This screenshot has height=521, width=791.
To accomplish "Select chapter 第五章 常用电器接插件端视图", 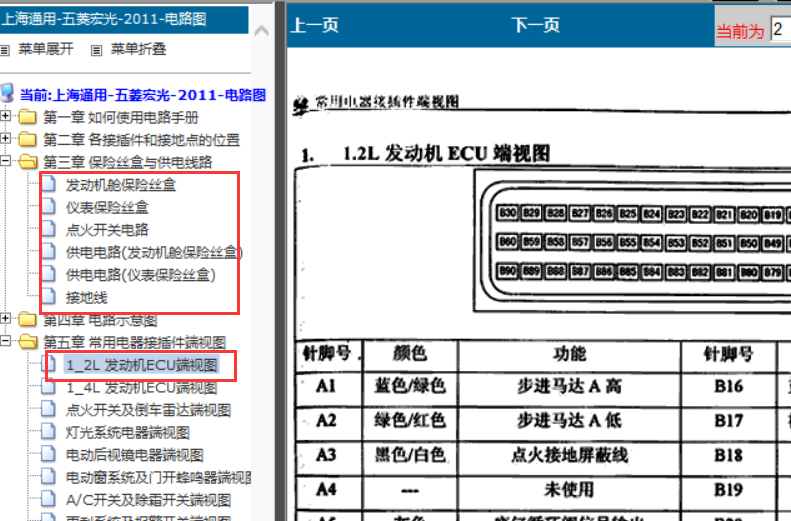I will click(x=134, y=343).
